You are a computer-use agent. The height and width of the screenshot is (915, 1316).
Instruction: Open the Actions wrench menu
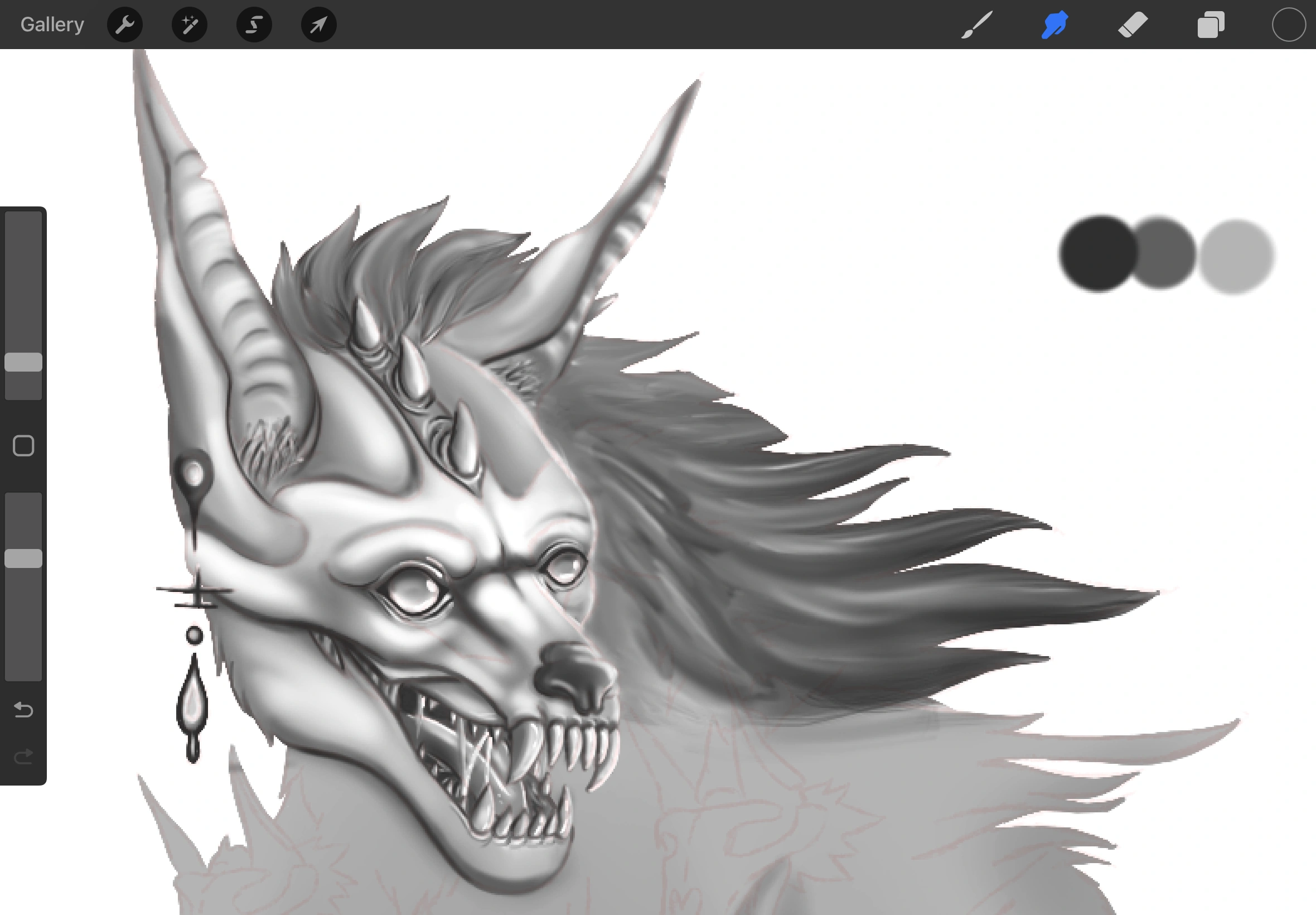click(x=124, y=25)
